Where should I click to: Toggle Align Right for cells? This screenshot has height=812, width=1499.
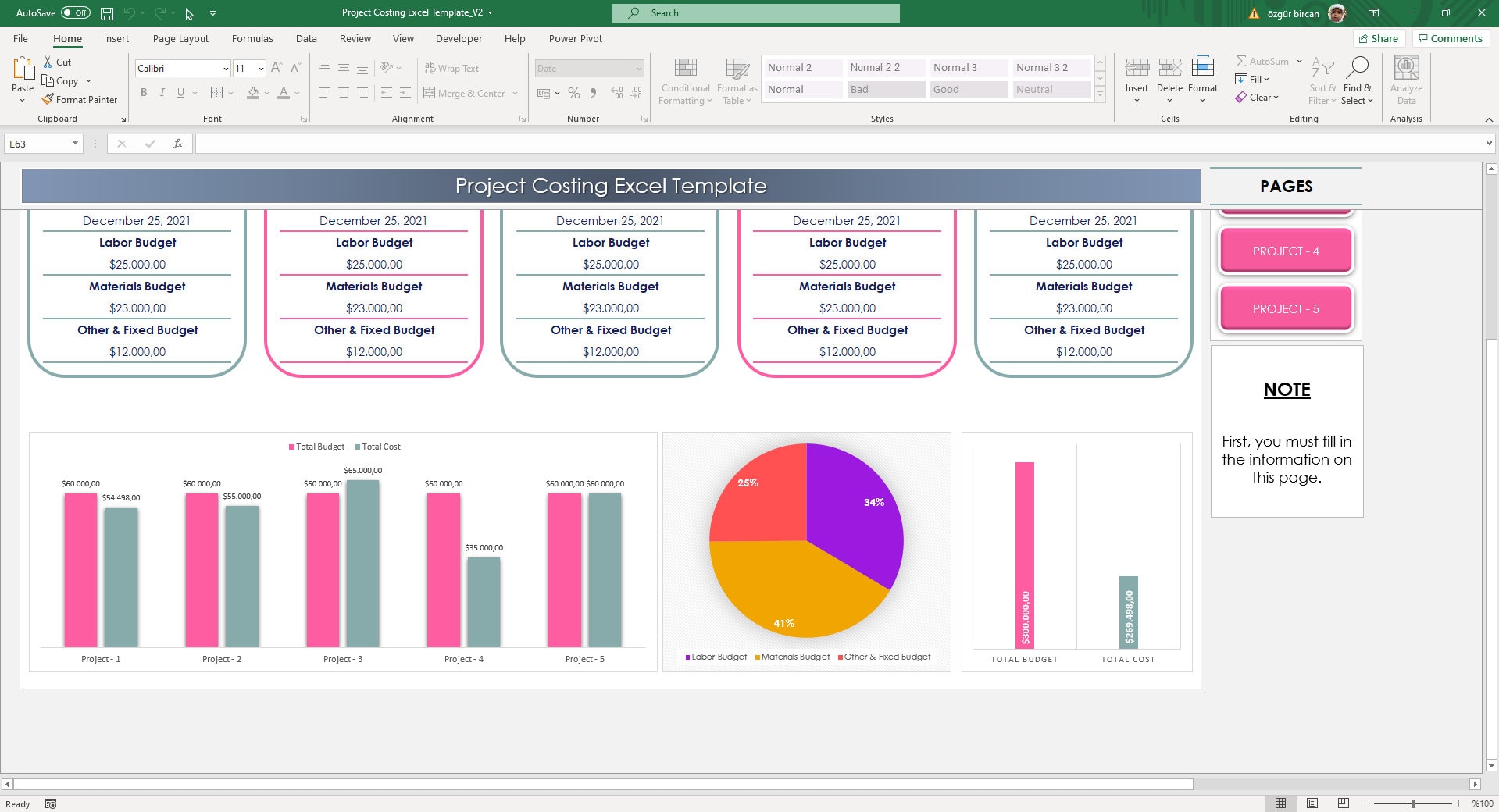point(362,93)
